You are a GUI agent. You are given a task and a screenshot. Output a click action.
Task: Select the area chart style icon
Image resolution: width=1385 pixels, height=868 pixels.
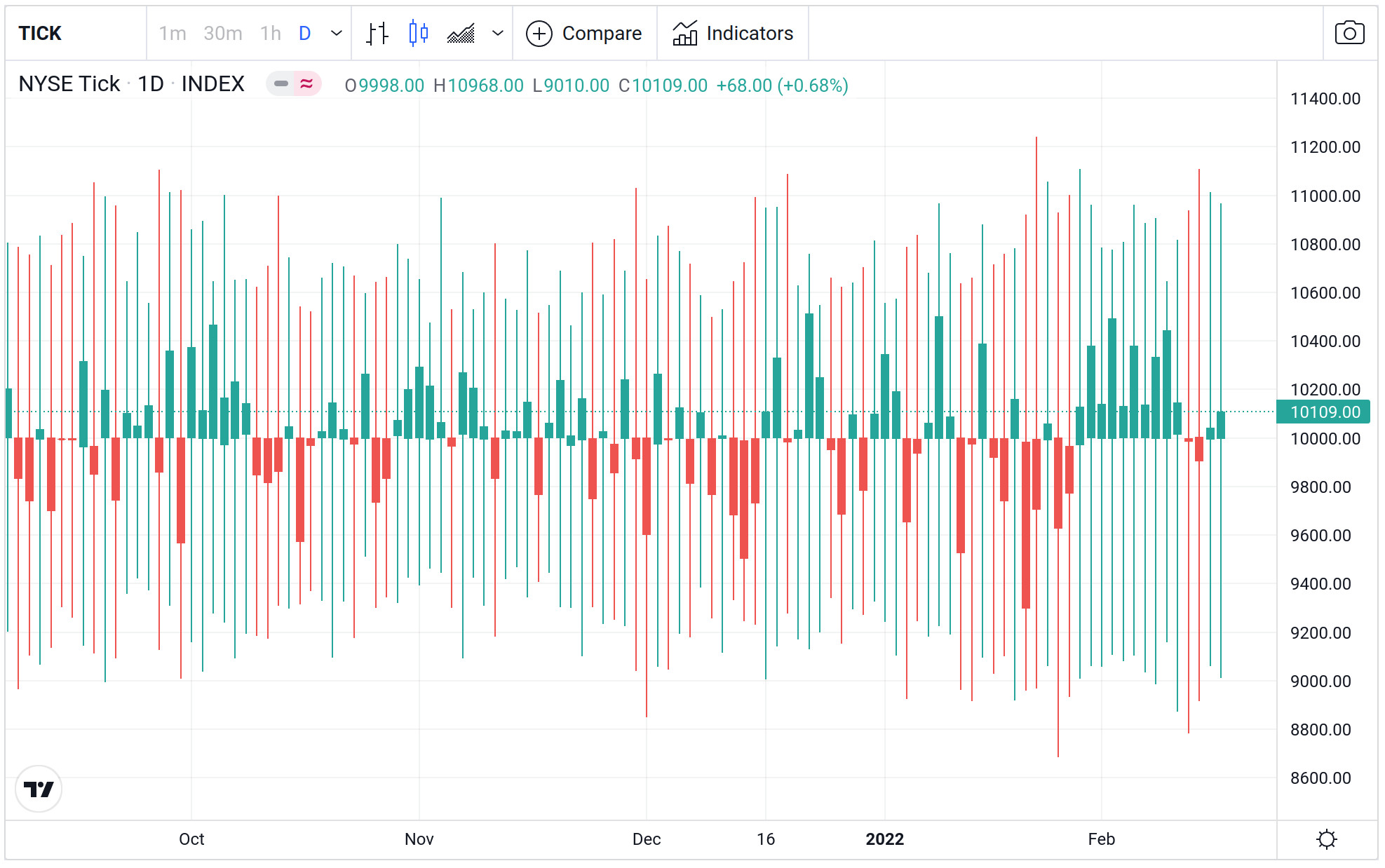[x=461, y=33]
